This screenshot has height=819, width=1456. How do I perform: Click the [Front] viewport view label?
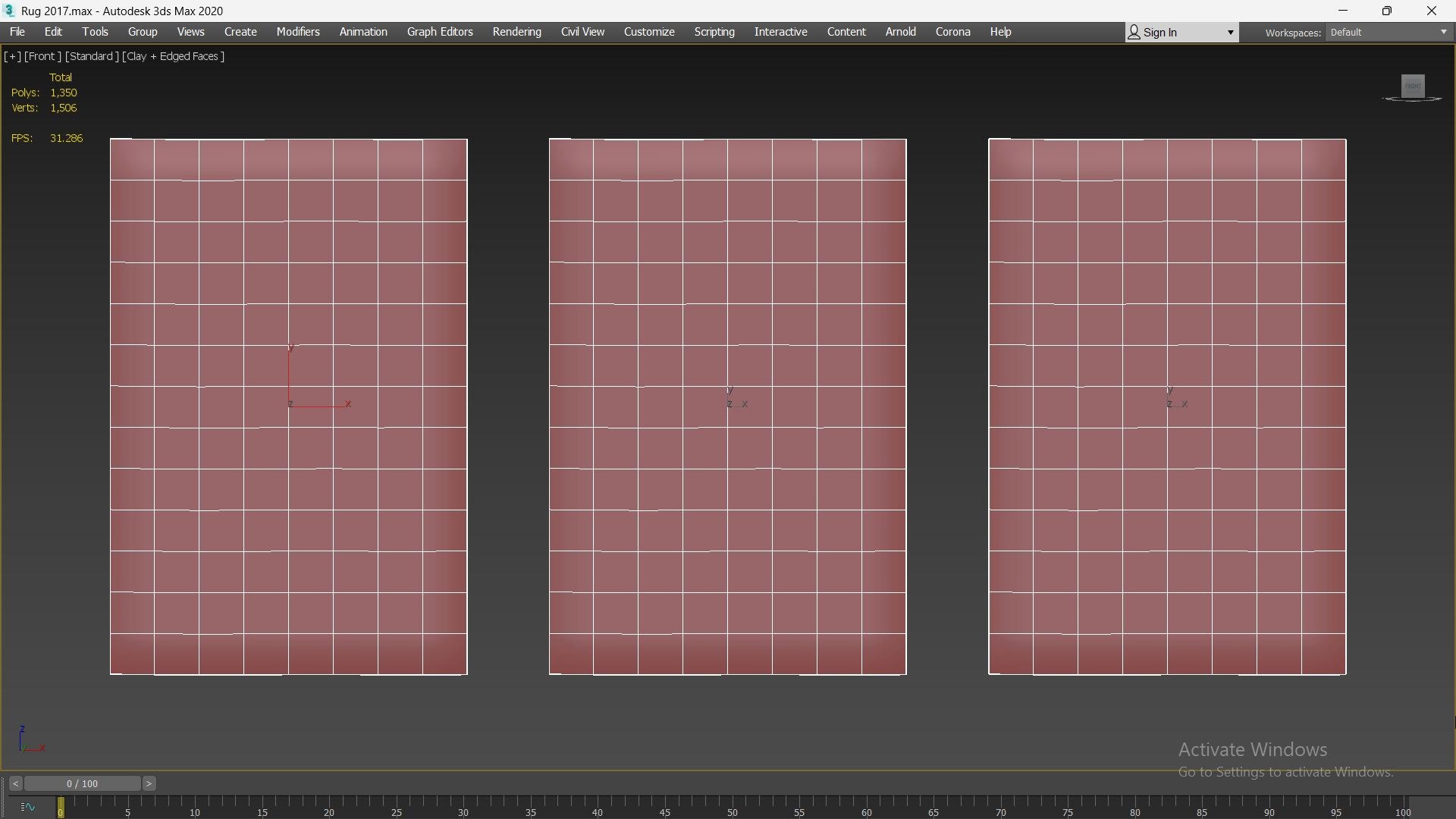42,56
